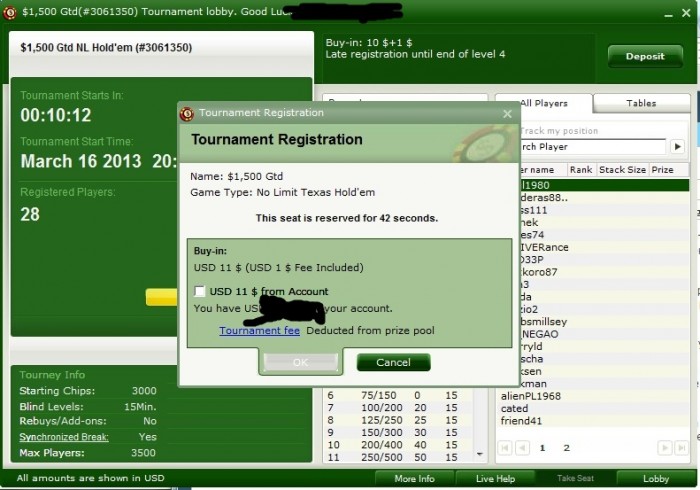Screen dimensions: 700x490
Task: Sort players by Rank column
Action: pos(581,170)
